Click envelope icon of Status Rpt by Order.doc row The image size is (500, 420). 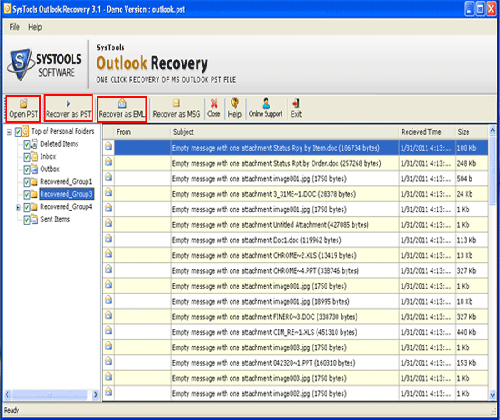click(x=108, y=162)
